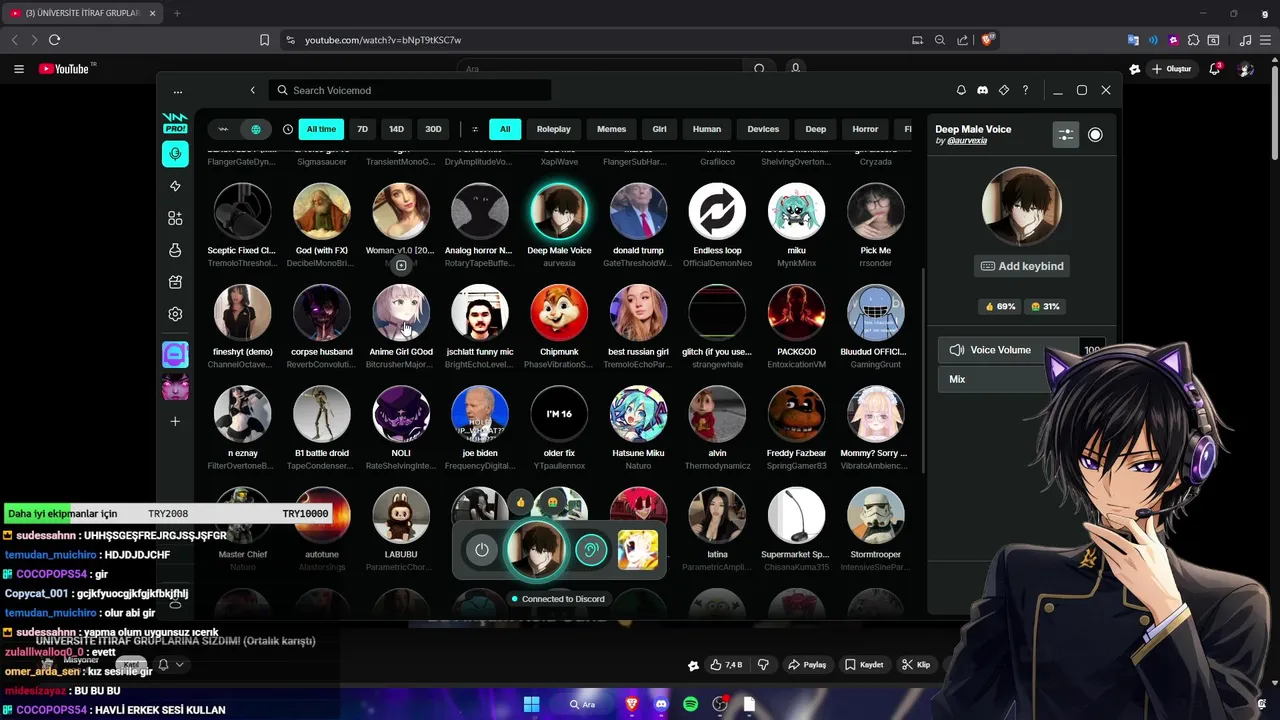Switch to the globe community voices toggle
Image resolution: width=1280 pixels, height=720 pixels.
pyautogui.click(x=256, y=129)
